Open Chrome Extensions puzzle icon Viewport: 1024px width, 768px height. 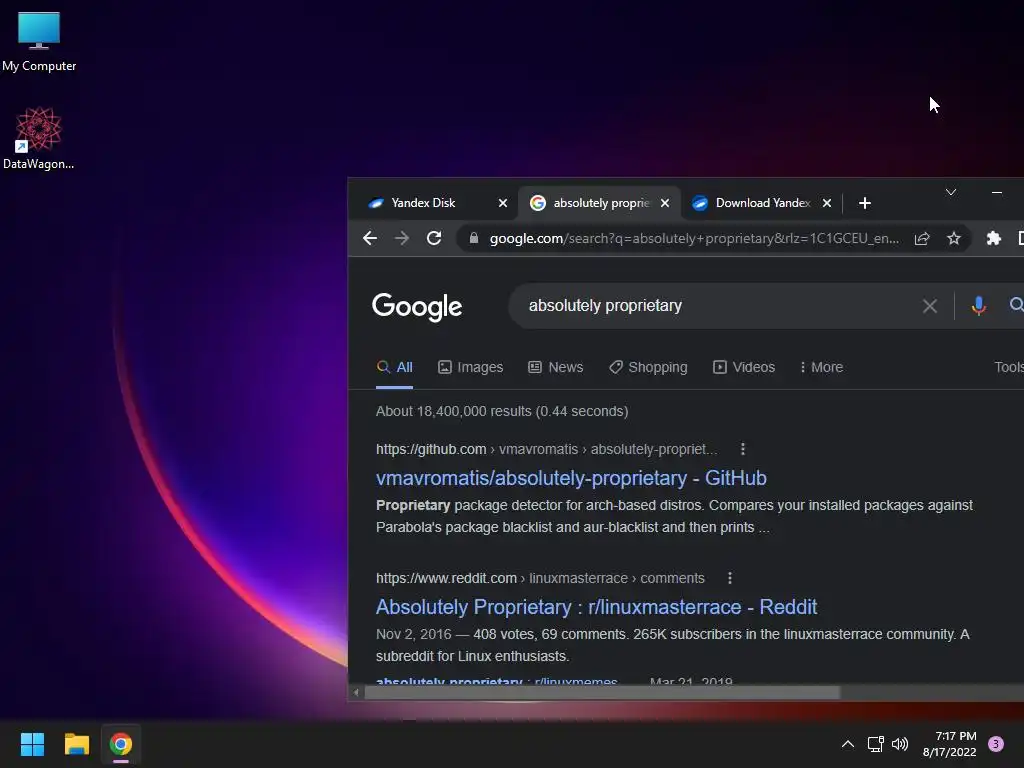point(993,238)
